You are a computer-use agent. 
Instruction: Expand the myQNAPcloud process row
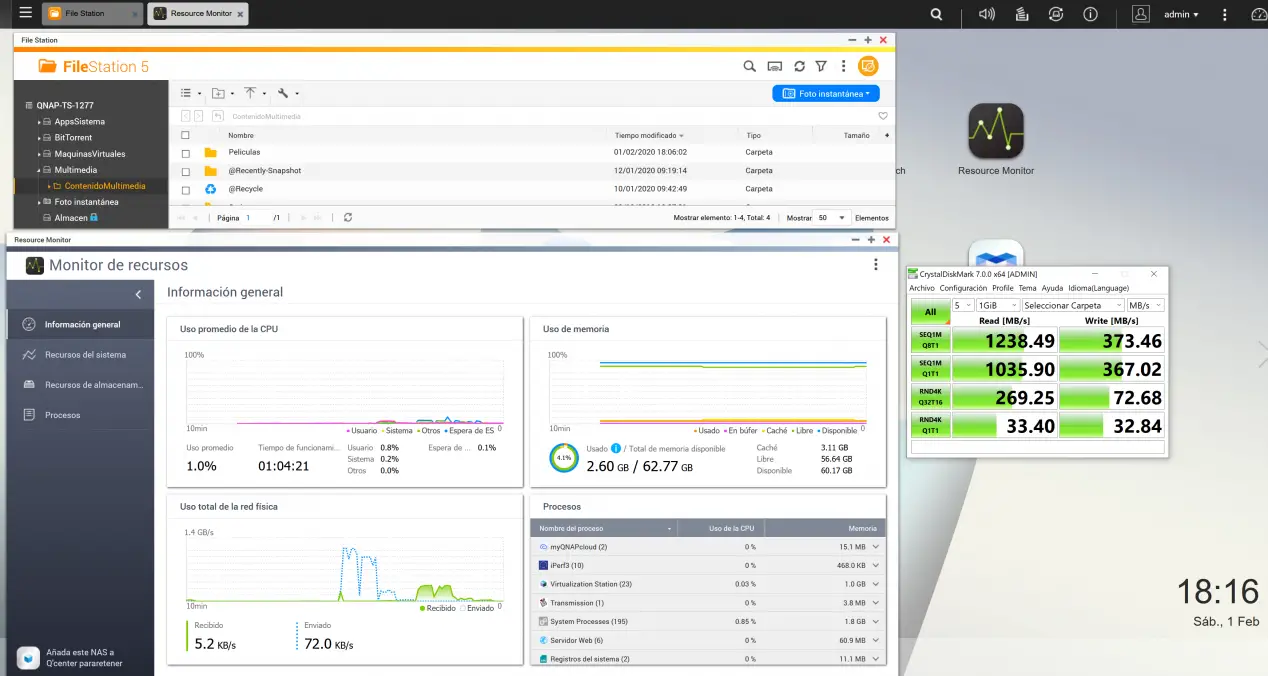click(x=876, y=547)
